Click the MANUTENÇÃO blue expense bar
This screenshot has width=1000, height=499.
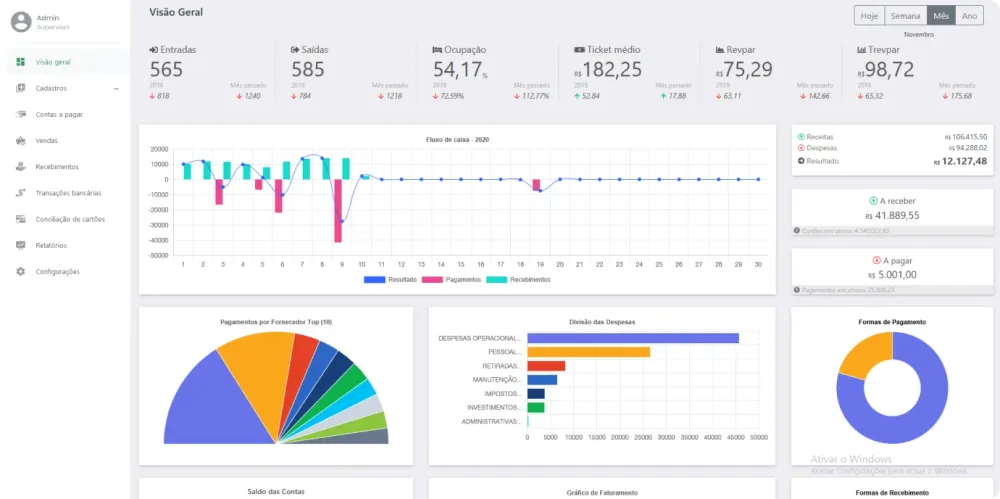coord(542,380)
